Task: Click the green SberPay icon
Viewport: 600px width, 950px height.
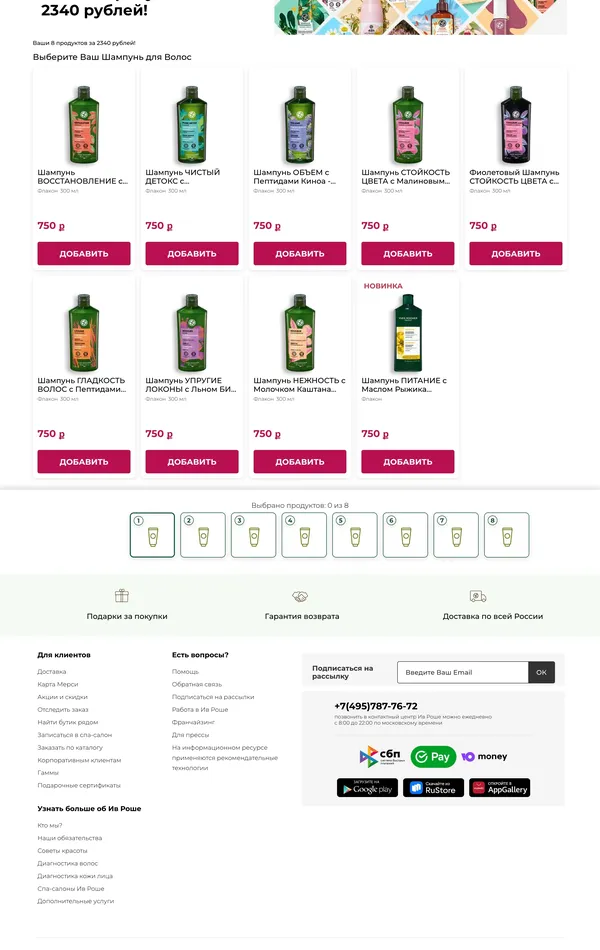Action: click(433, 757)
